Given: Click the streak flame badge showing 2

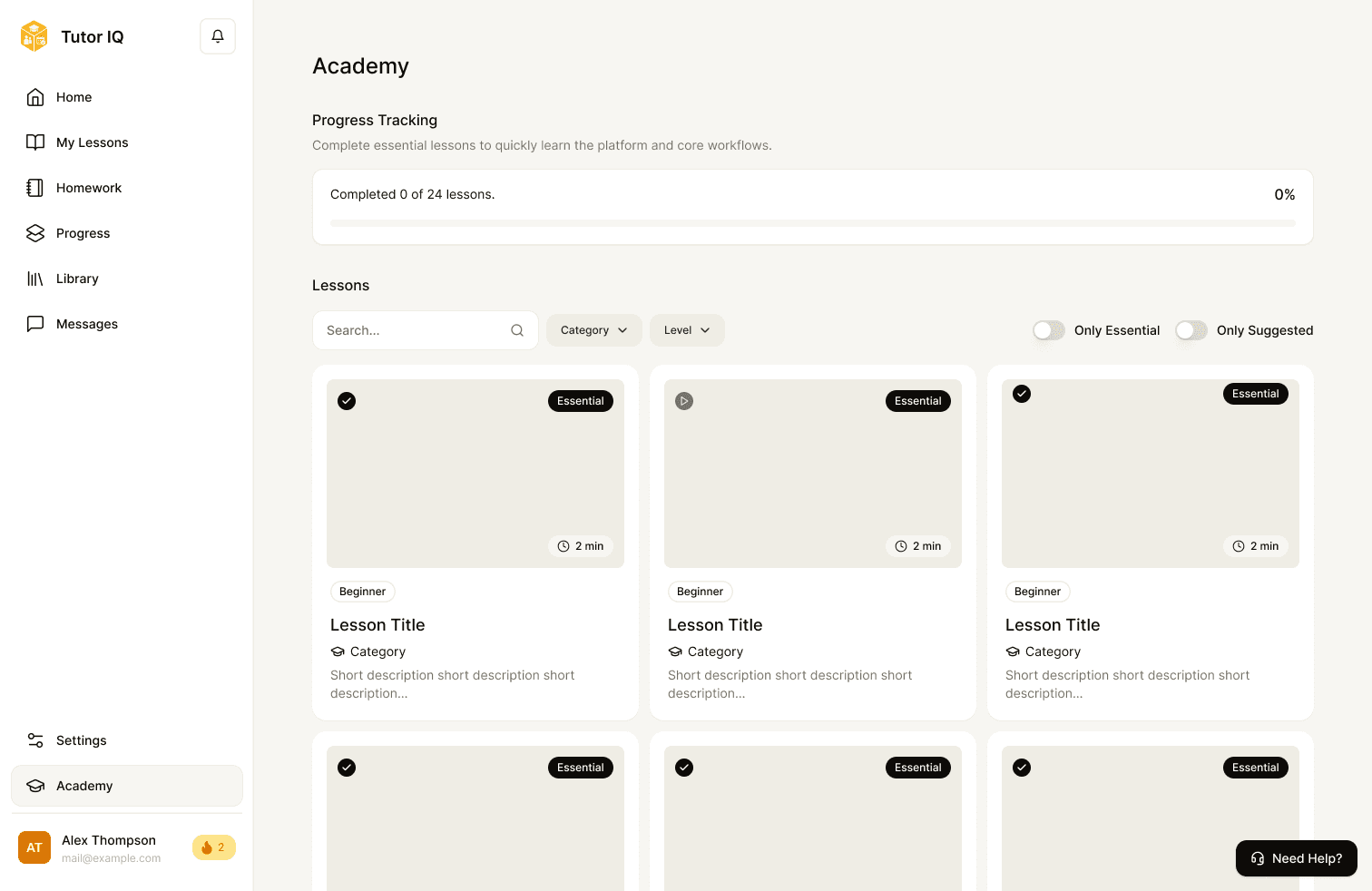Looking at the screenshot, I should coord(214,847).
